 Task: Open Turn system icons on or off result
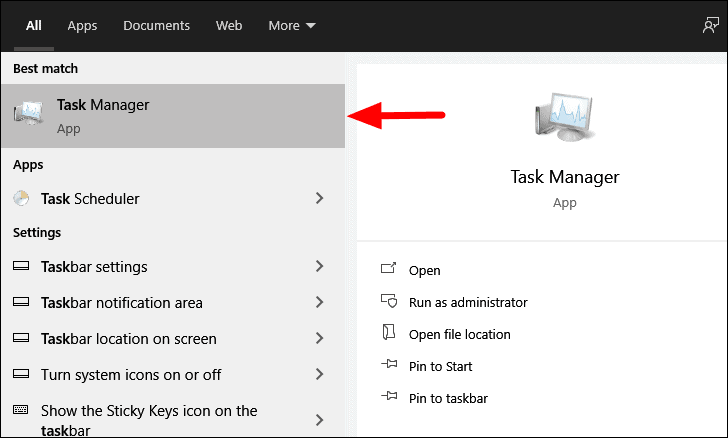[x=173, y=374]
